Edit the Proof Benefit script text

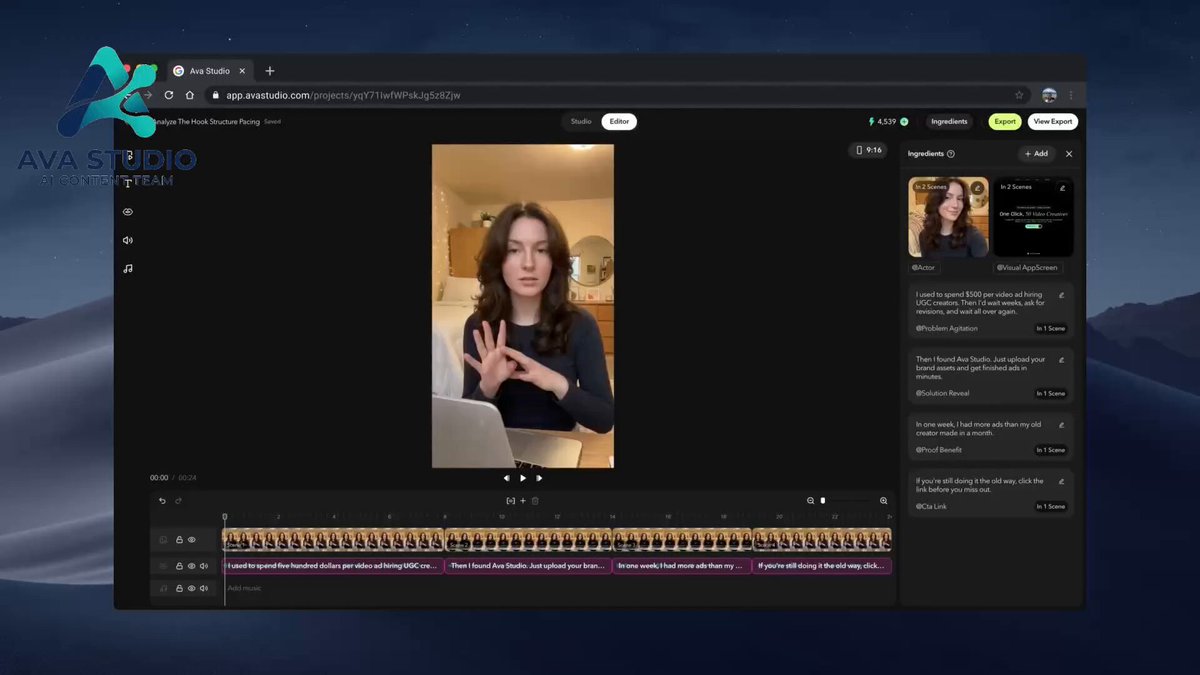[1062, 424]
